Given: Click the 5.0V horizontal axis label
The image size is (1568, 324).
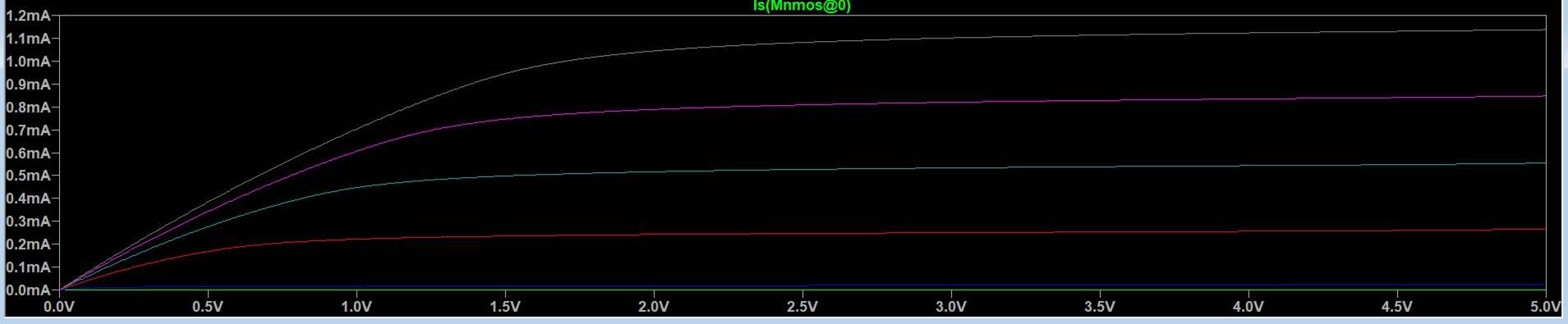Looking at the screenshot, I should coord(1545,307).
